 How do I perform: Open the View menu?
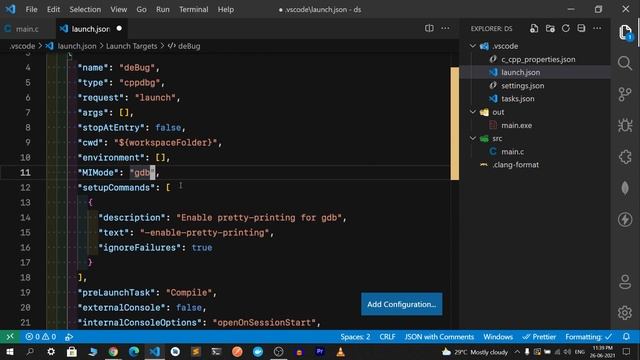(x=118, y=9)
